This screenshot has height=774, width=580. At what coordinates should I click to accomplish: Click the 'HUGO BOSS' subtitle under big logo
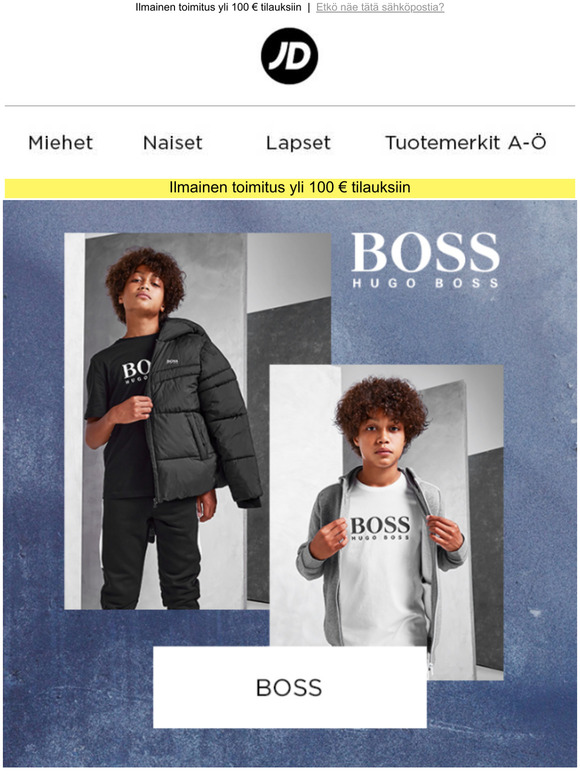click(x=425, y=283)
